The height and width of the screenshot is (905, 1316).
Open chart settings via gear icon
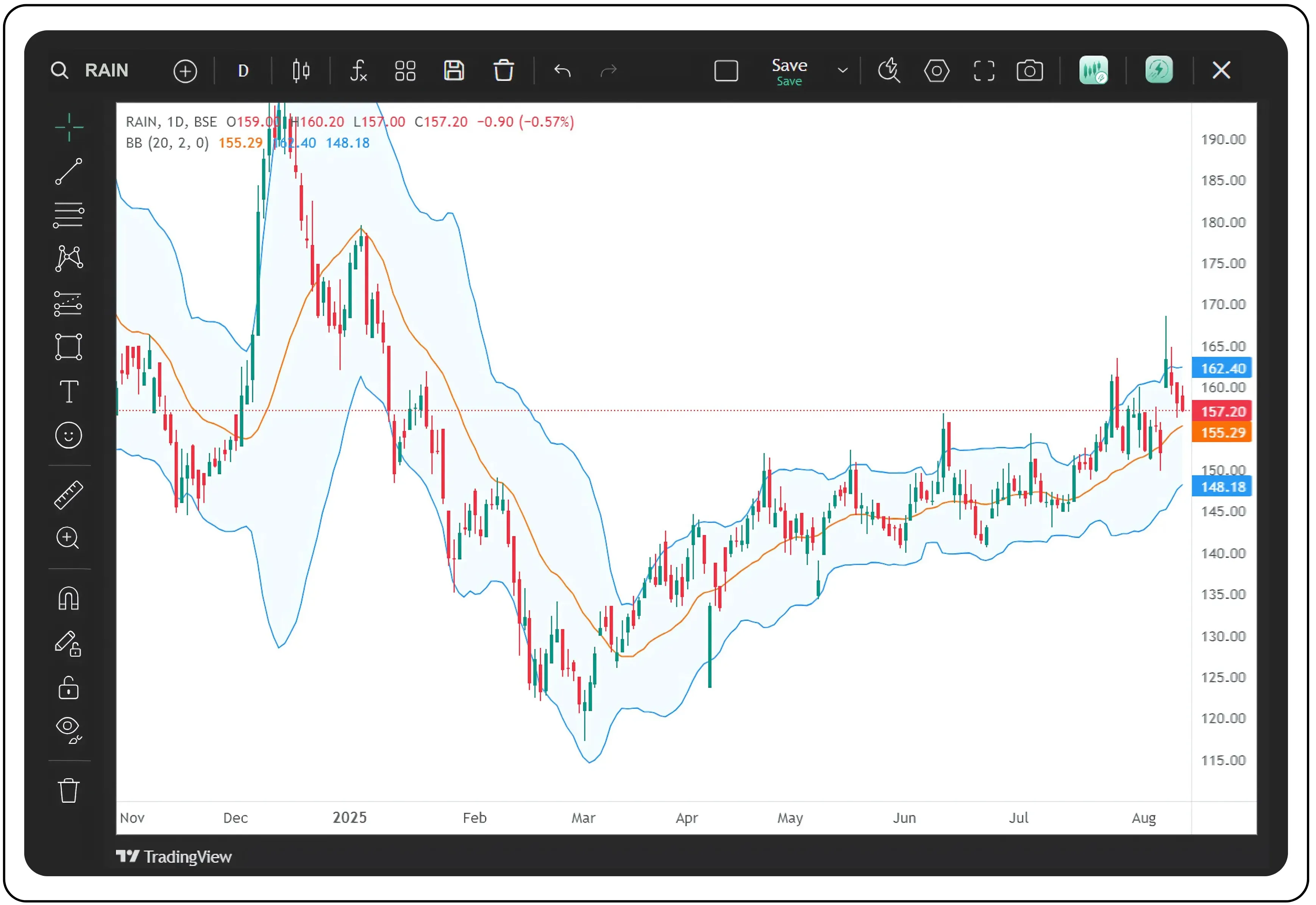[936, 70]
